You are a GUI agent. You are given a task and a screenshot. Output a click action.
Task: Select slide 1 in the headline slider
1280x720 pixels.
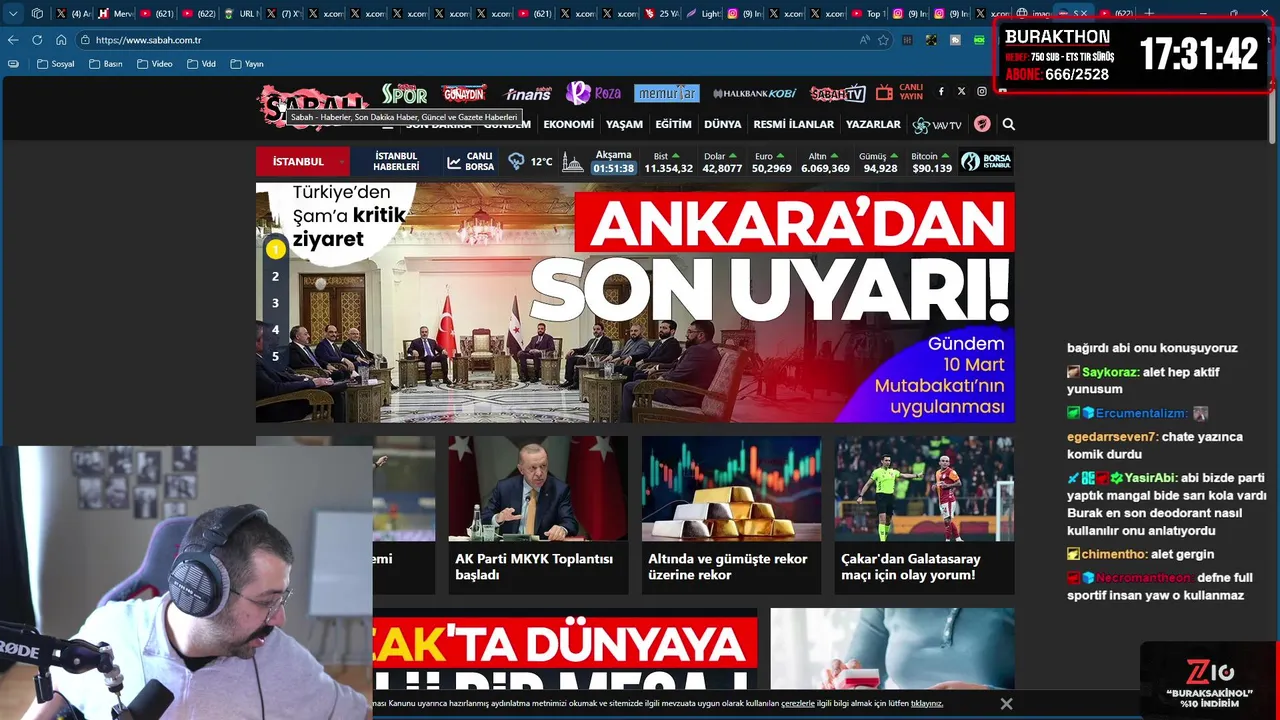click(275, 249)
